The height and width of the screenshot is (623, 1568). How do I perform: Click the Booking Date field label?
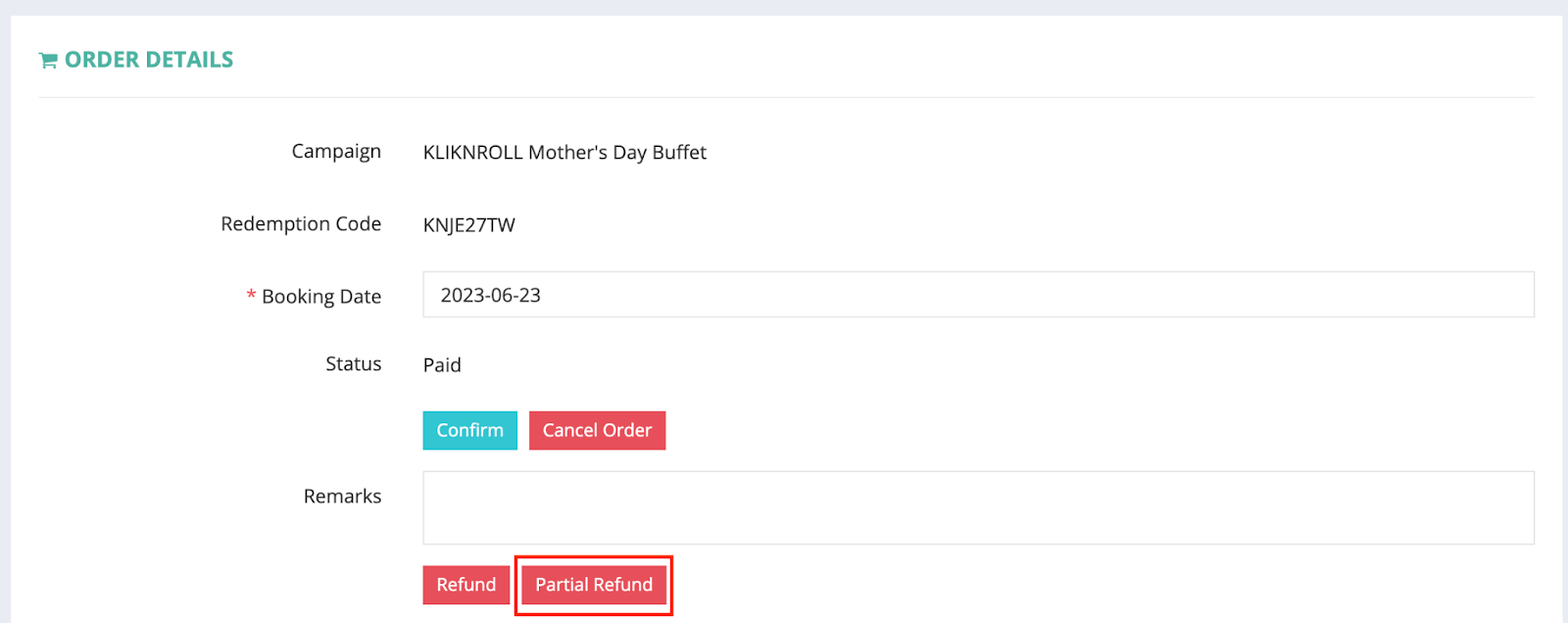point(321,297)
